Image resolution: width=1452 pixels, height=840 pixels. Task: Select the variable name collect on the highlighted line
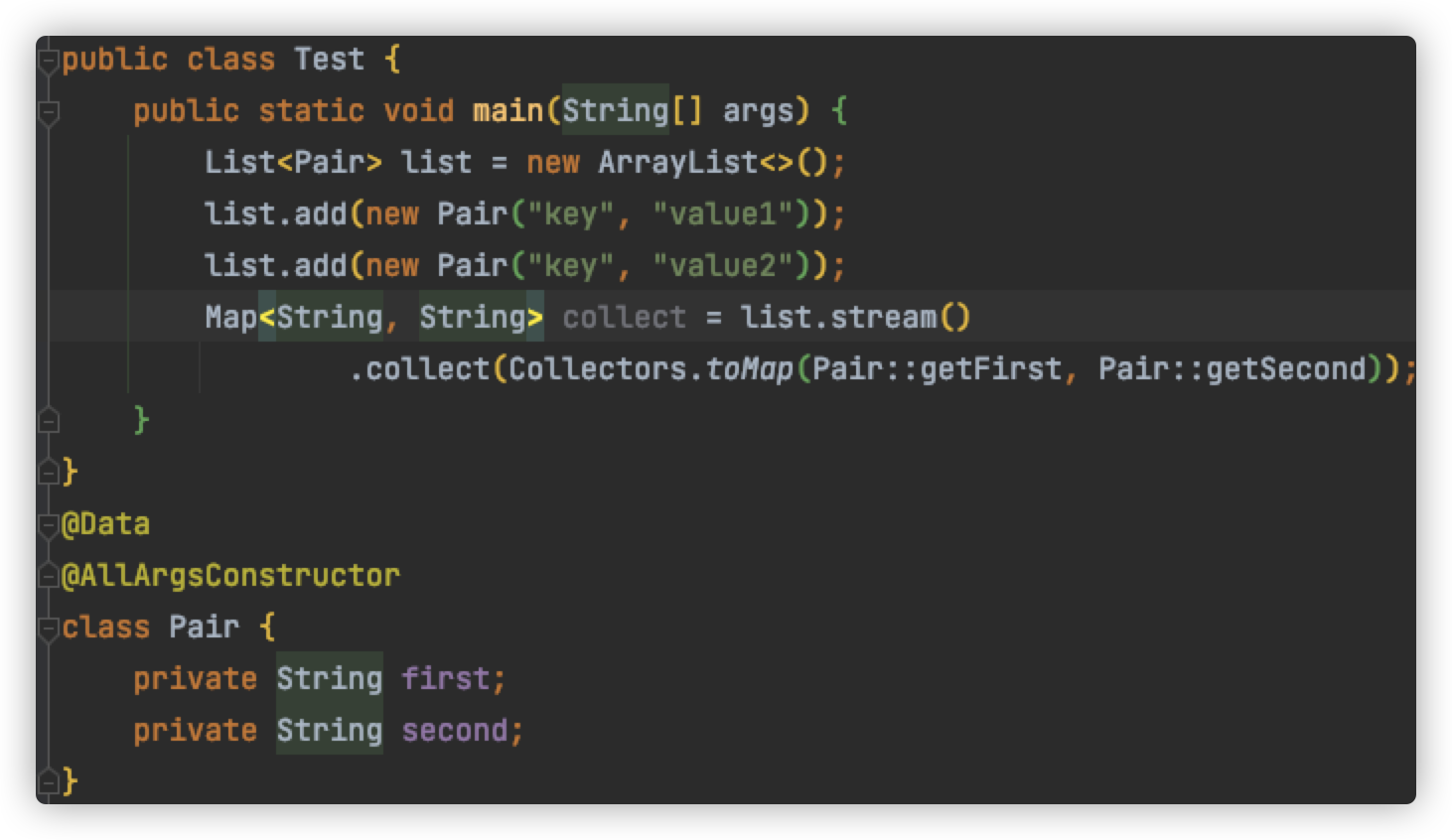pos(624,317)
